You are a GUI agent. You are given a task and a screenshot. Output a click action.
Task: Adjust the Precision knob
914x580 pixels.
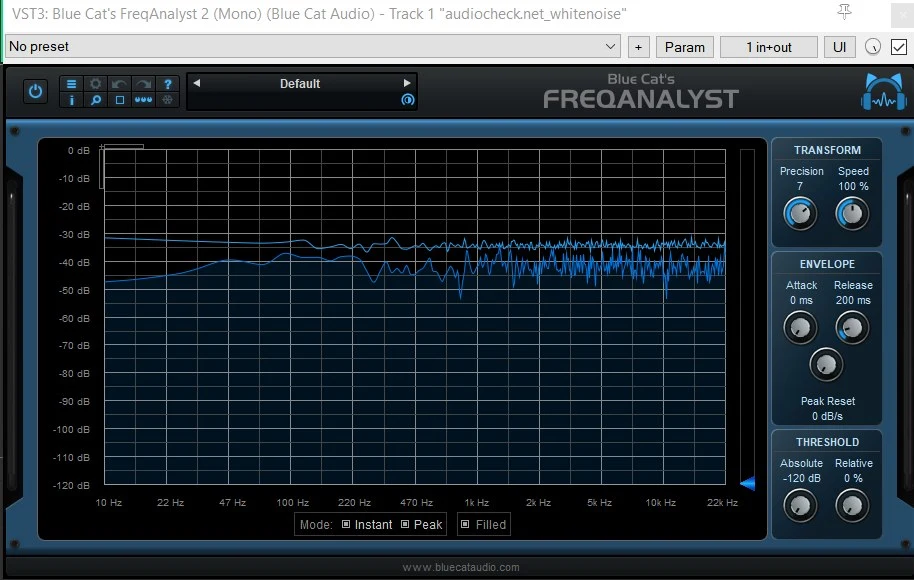point(800,213)
